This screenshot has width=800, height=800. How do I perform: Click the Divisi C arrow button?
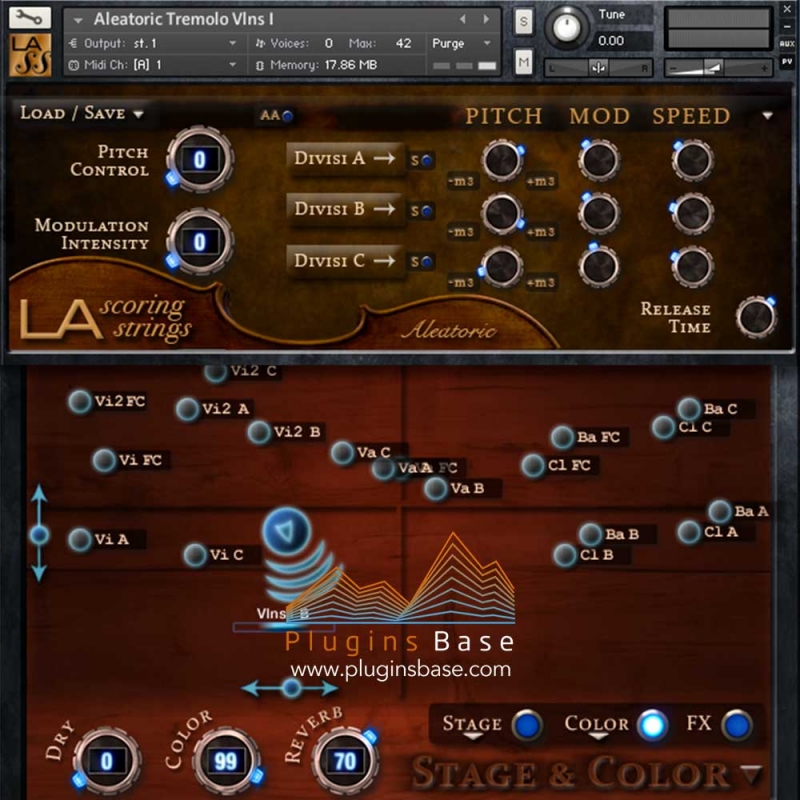[344, 261]
